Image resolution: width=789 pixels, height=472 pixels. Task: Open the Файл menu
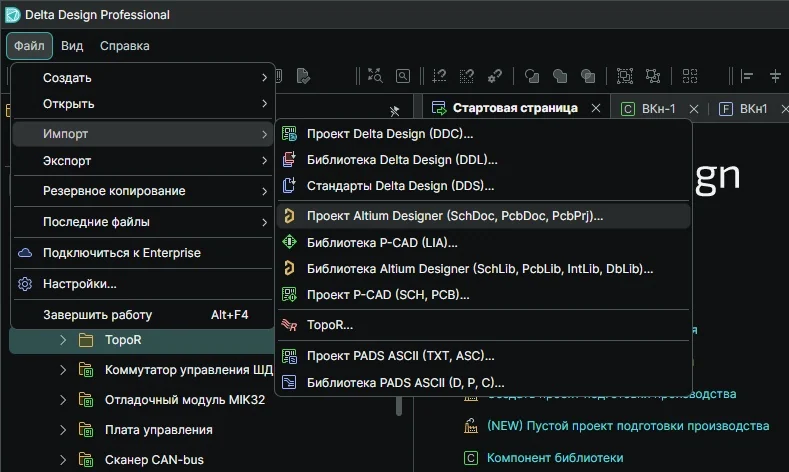point(29,46)
